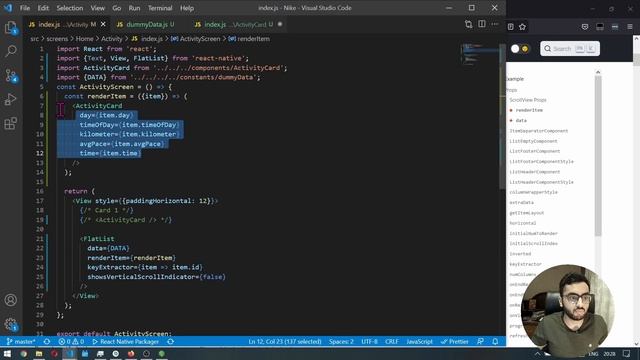640x360 pixels.
Task: Open 'ListFooterComponent' link in docs sidebar
Action: pos(535,151)
